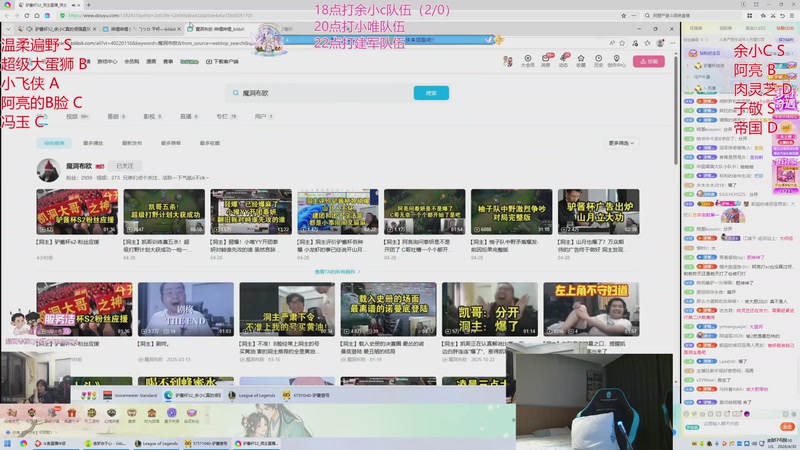Select the 影视 results tab
The height and width of the screenshot is (450, 800).
tap(153, 116)
